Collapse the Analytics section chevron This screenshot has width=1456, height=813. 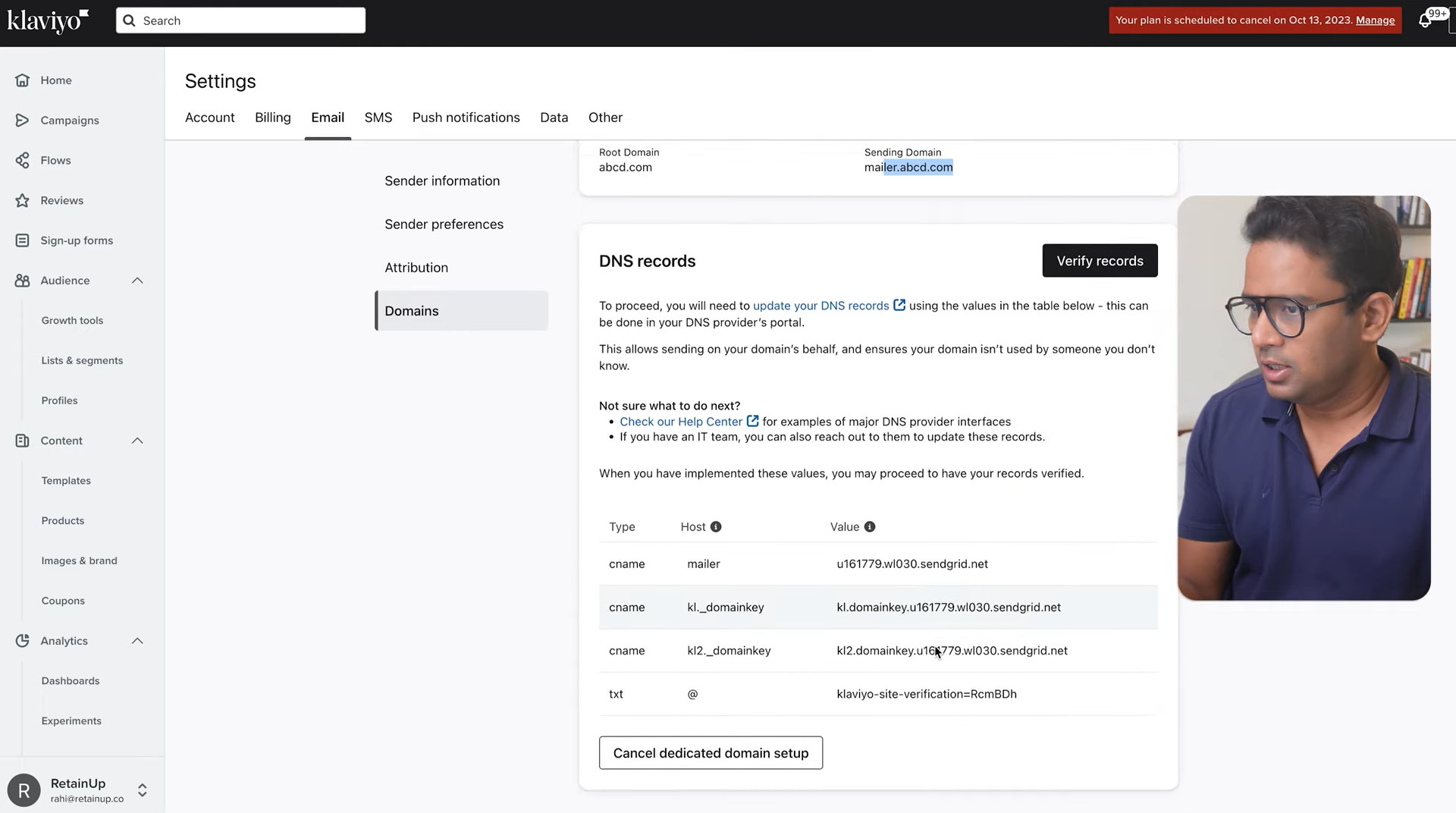pos(137,641)
